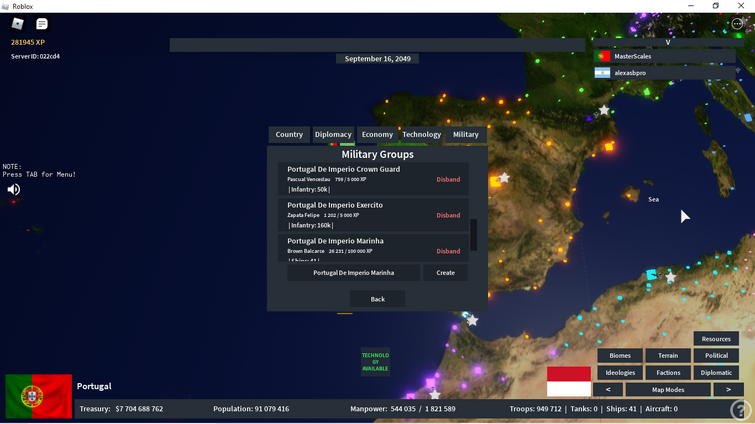Click the Technology Available notification
The height and width of the screenshot is (424, 755).
click(x=375, y=362)
